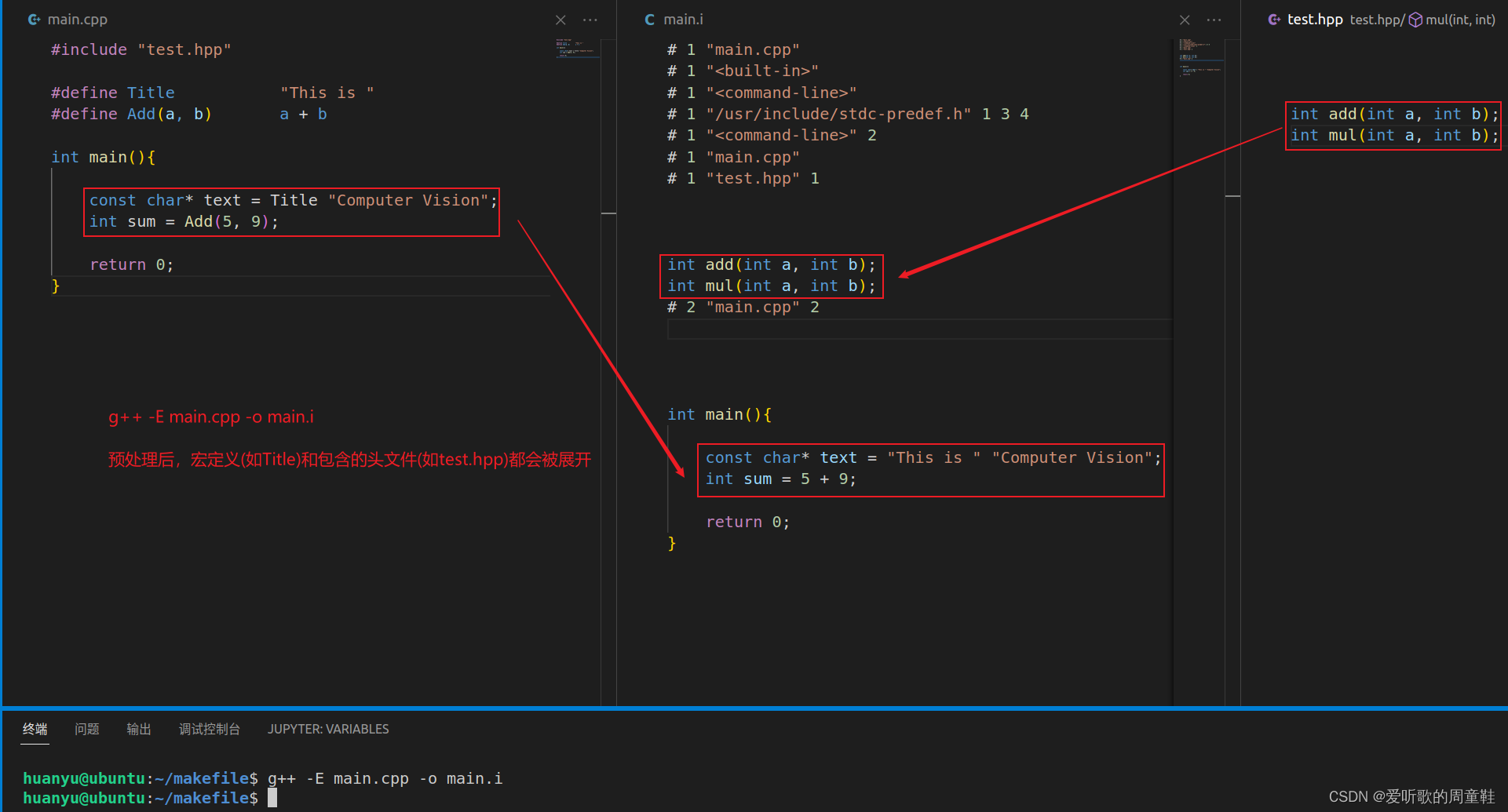Select the test.hpp tab
This screenshot has height=812, width=1508.
pos(1314,20)
